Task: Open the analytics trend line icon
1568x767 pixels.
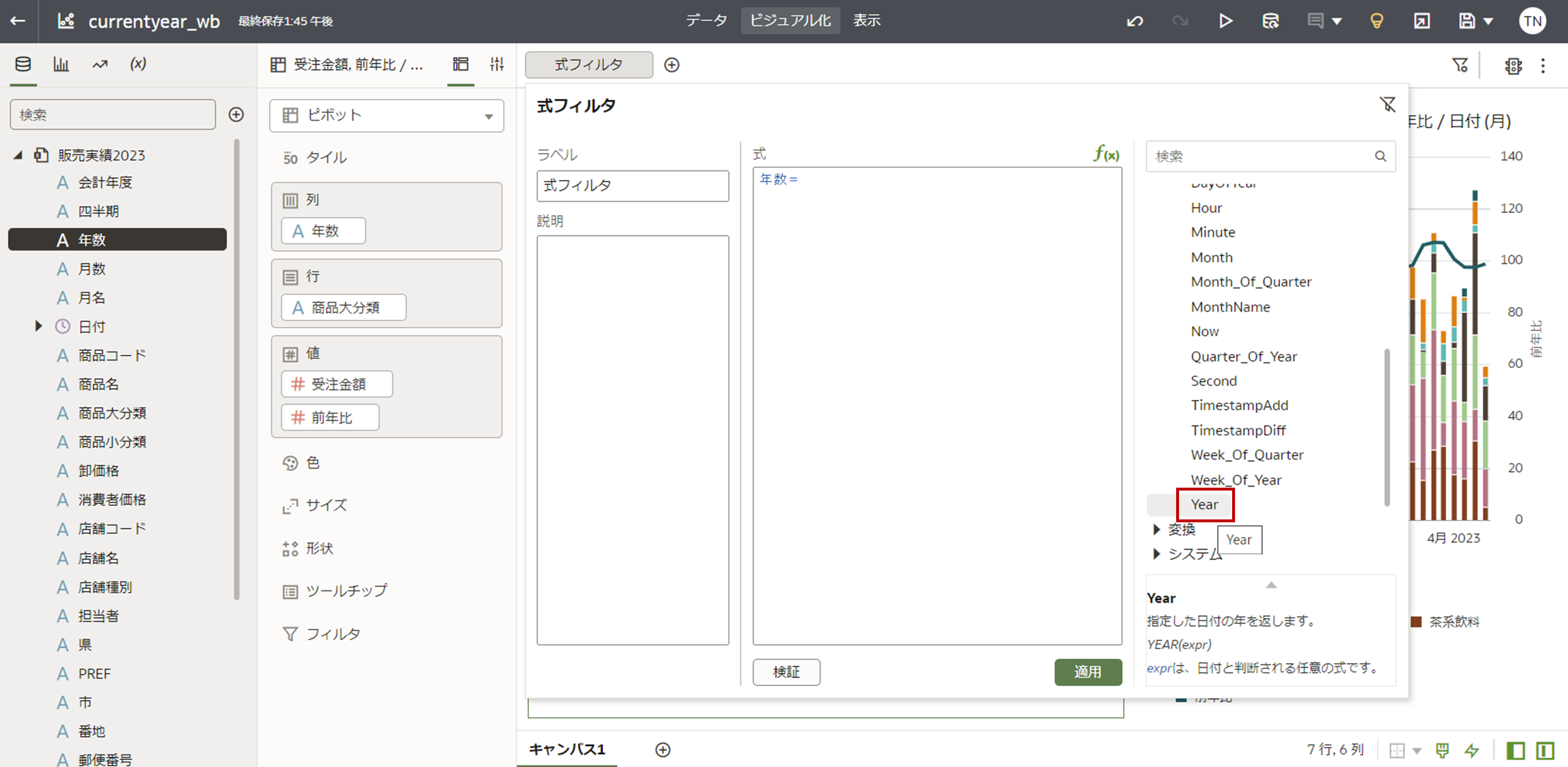Action: pyautogui.click(x=100, y=65)
